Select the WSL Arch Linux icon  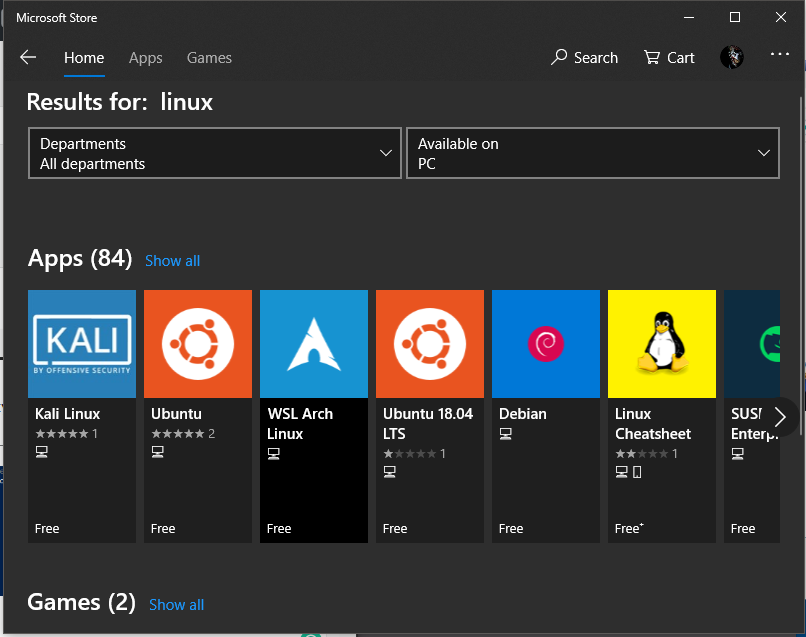click(314, 344)
